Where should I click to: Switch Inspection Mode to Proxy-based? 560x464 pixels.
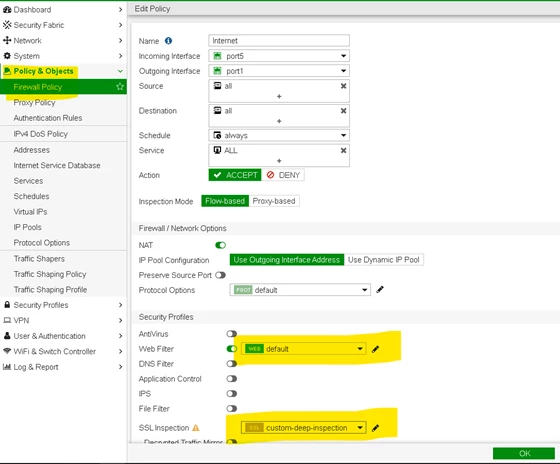[274, 201]
